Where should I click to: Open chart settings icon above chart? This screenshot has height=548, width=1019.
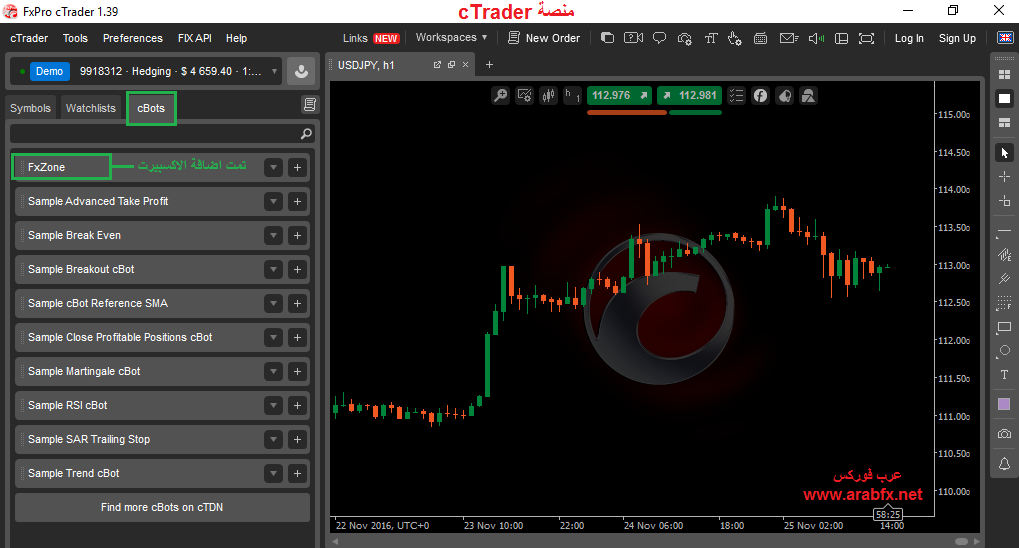point(524,96)
